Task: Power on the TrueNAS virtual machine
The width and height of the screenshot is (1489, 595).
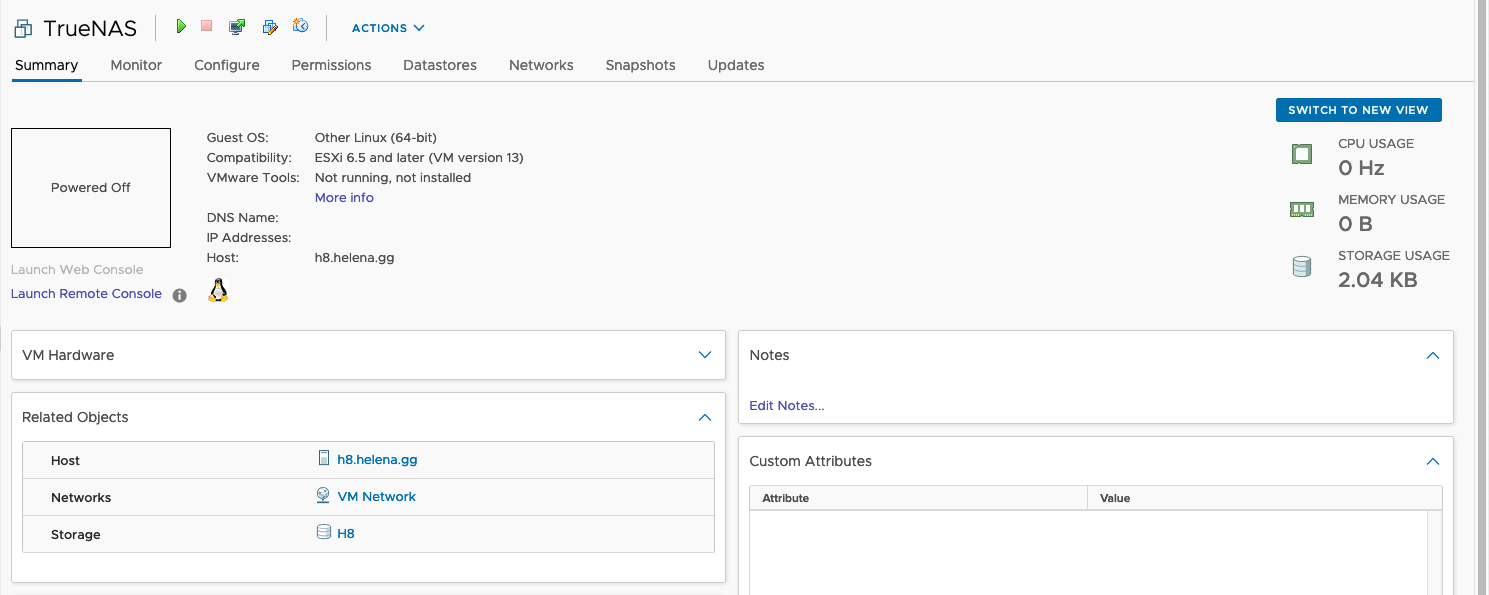Action: point(181,27)
